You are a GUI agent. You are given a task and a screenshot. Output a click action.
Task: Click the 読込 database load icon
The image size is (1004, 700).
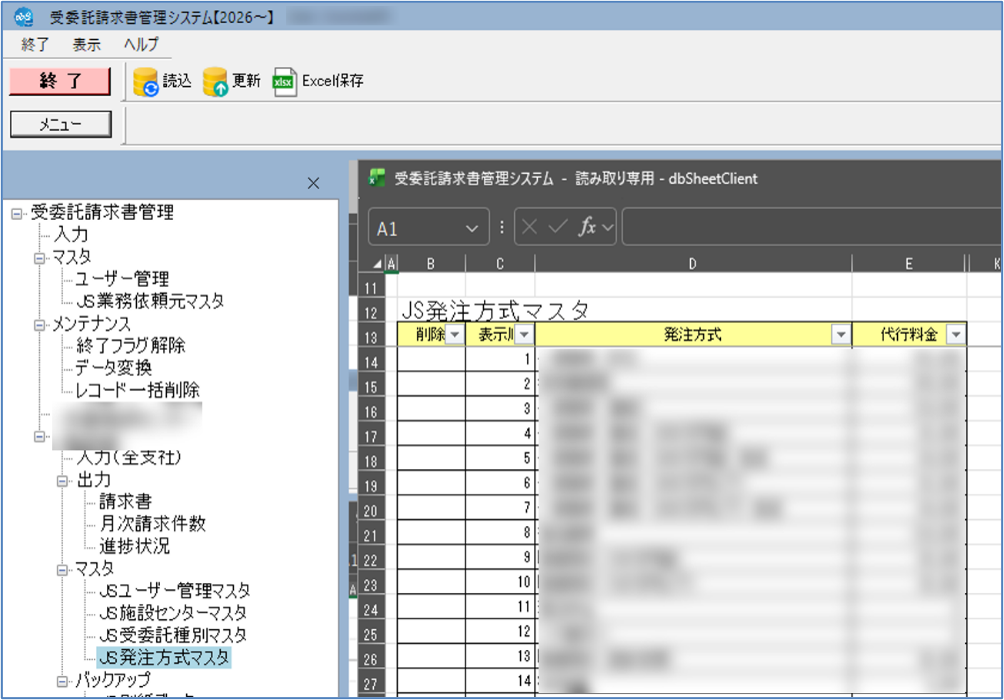click(x=146, y=82)
